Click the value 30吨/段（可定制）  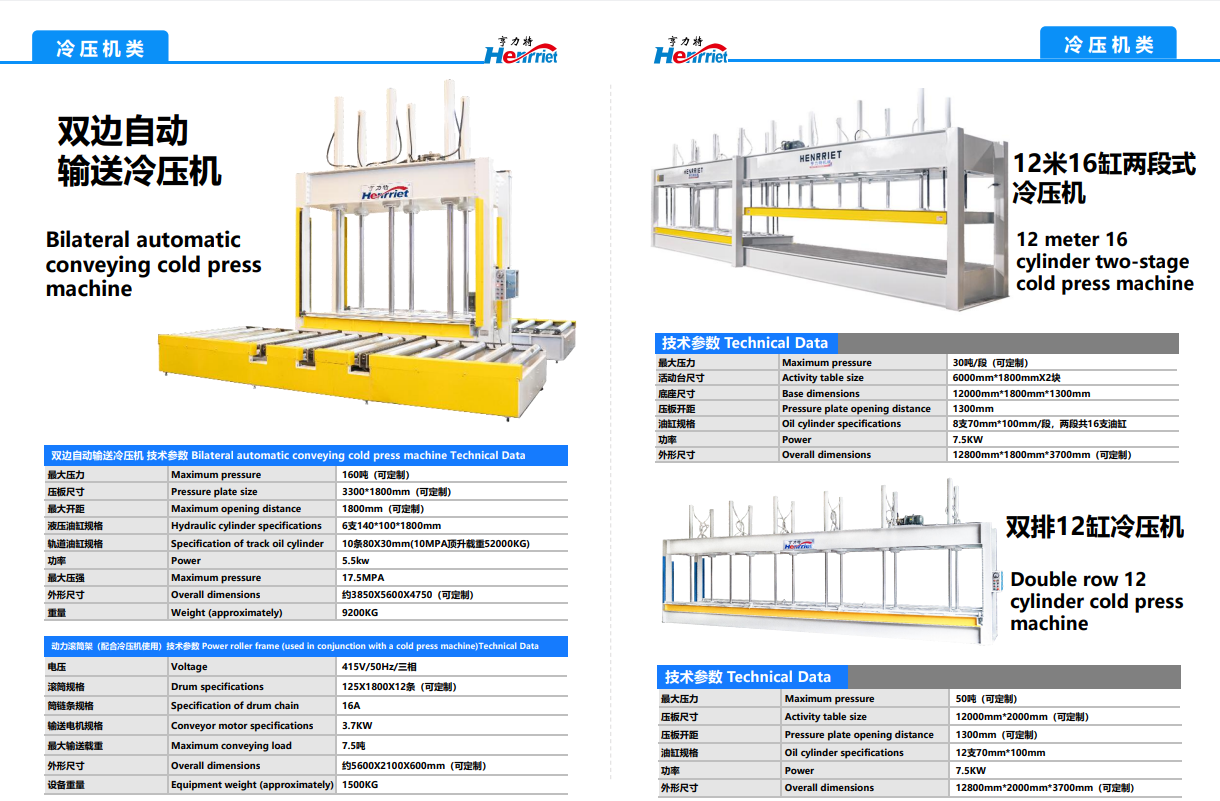[990, 363]
